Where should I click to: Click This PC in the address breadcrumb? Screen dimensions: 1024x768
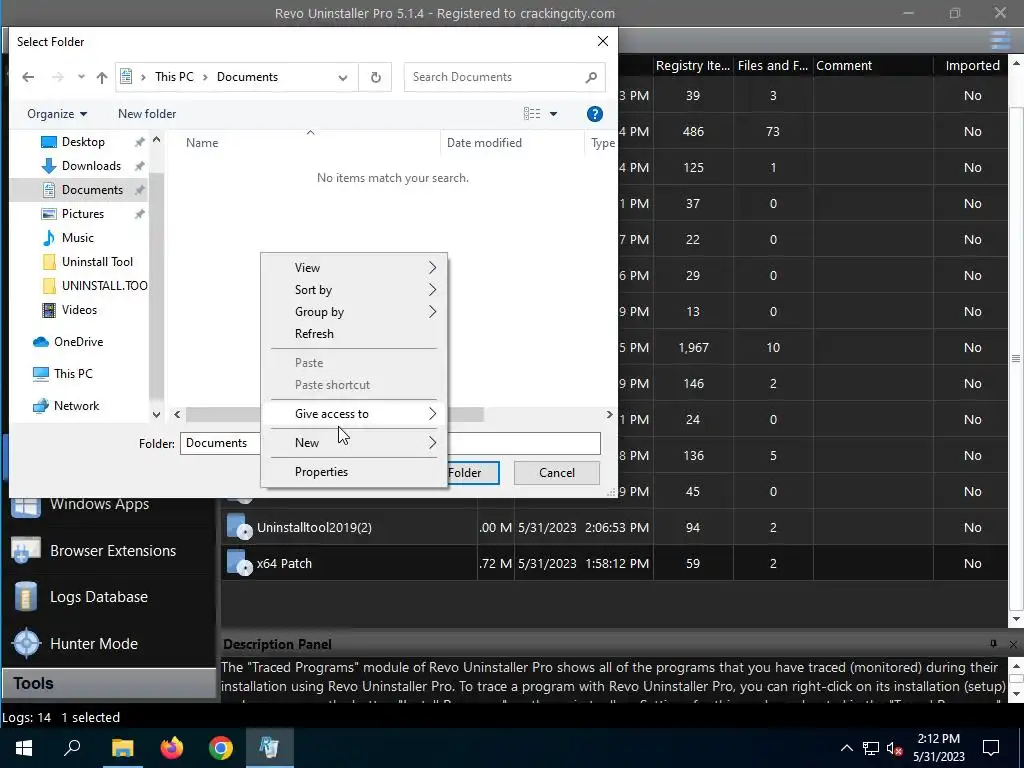click(174, 77)
